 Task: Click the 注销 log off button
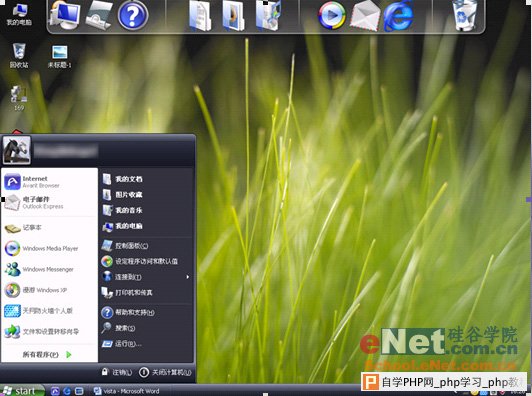coord(117,372)
